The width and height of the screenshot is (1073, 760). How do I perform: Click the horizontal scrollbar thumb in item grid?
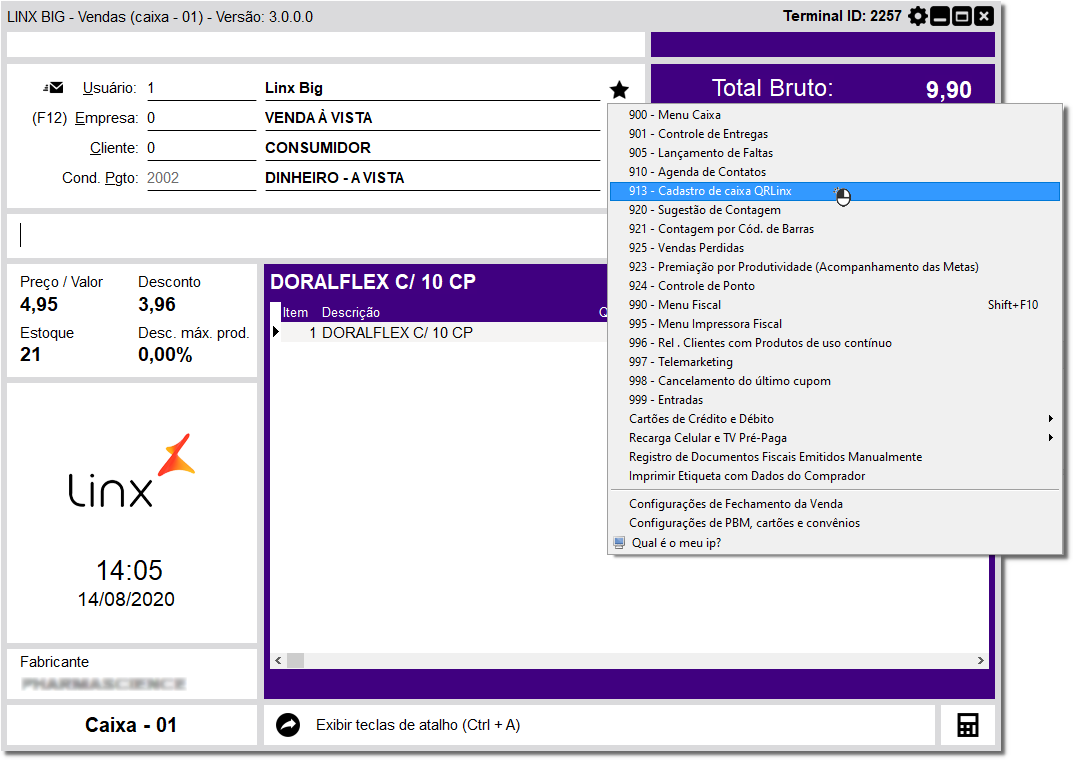[x=296, y=661]
